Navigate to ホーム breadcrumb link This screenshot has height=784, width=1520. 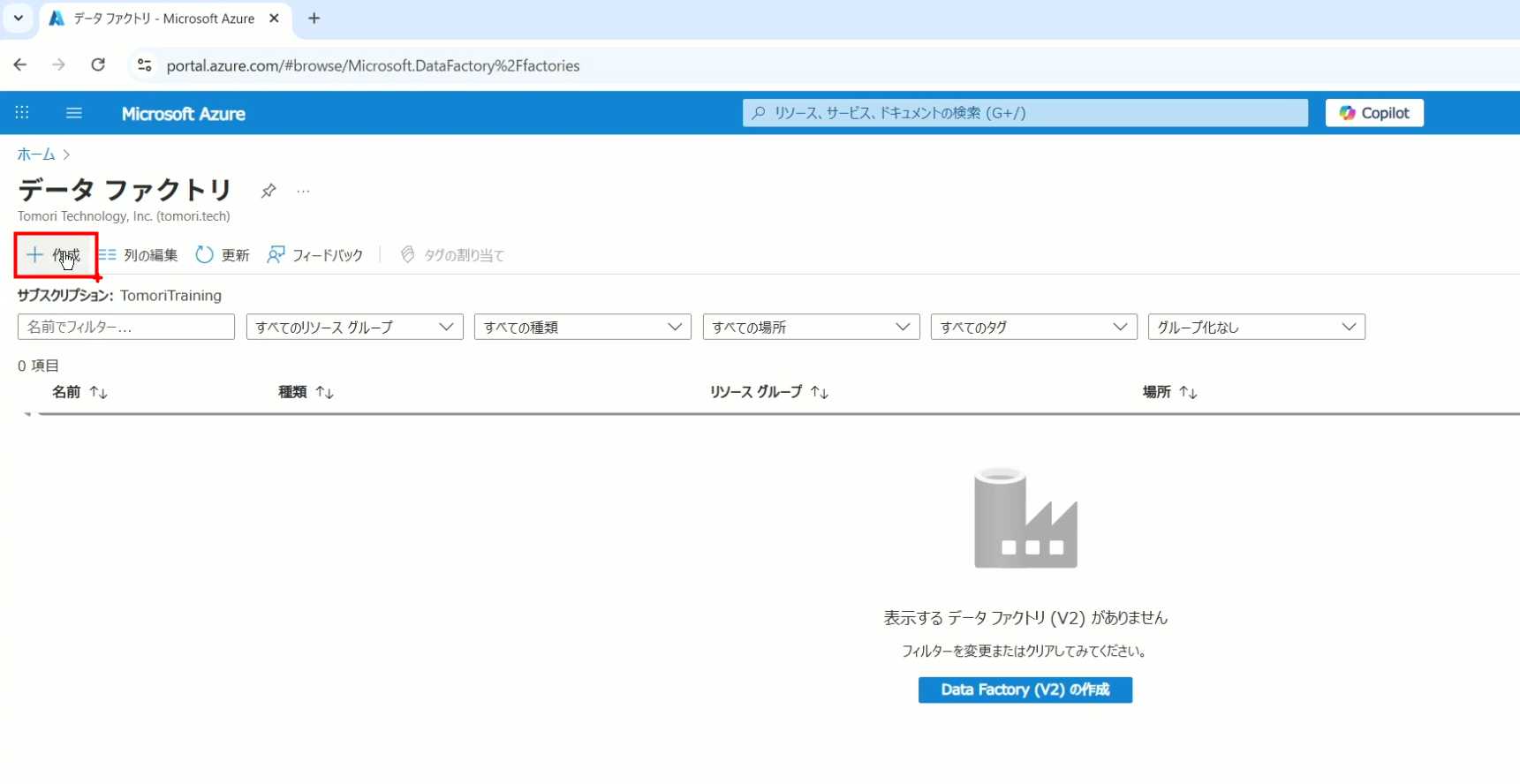click(x=36, y=155)
